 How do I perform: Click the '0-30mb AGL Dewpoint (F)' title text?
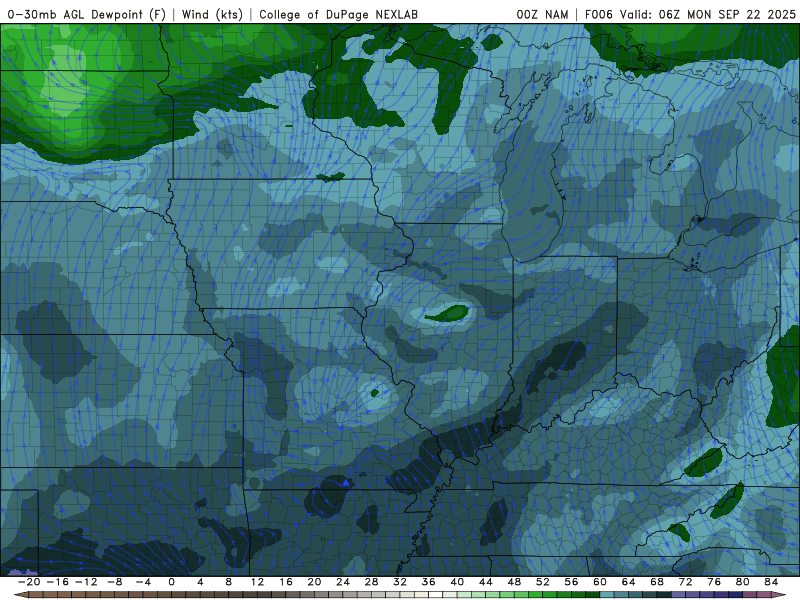87,14
